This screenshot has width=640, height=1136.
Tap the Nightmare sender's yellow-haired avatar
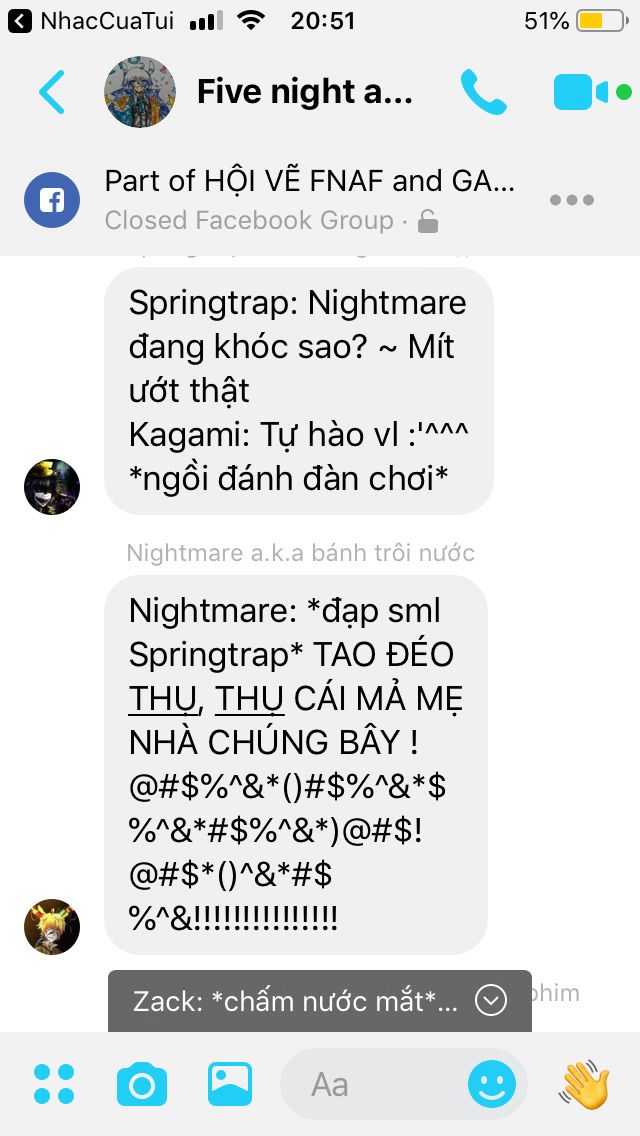51,927
